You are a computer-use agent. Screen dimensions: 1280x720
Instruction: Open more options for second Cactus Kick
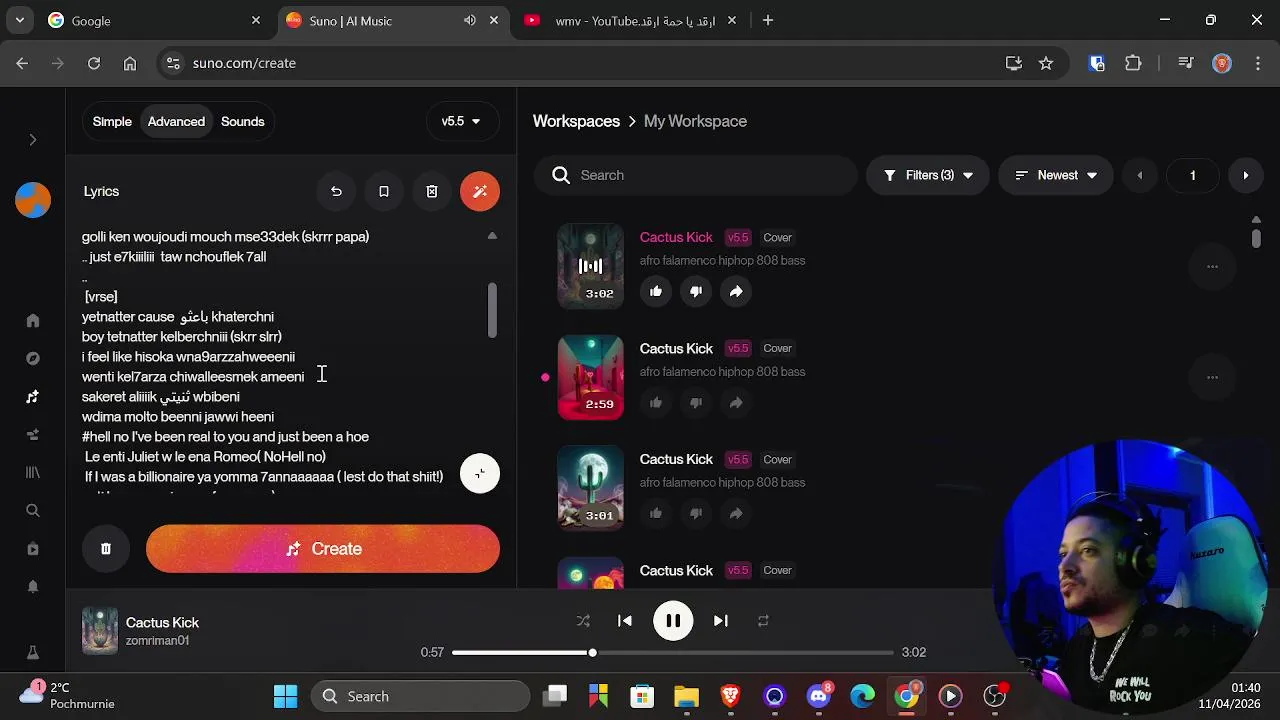1212,377
